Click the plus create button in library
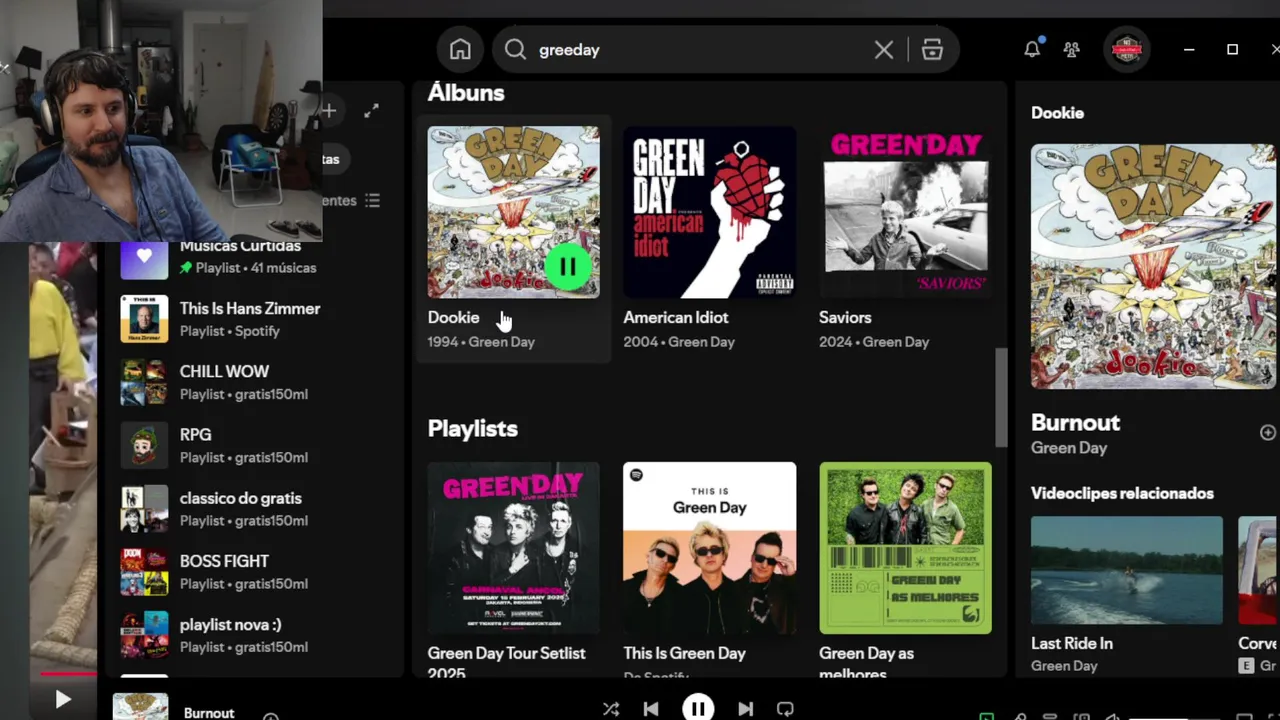Viewport: 1280px width, 720px height. pos(328,111)
